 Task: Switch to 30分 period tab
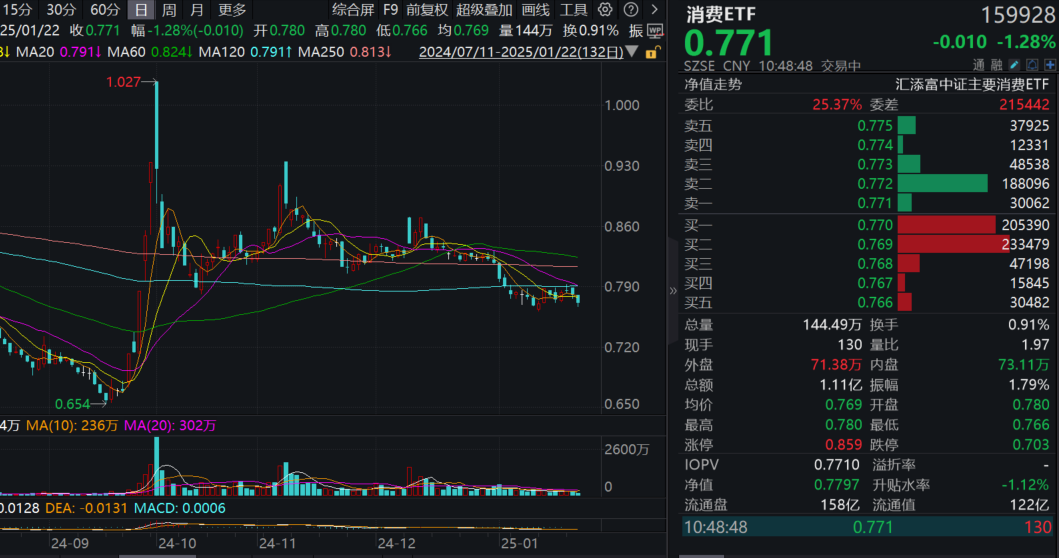61,9
